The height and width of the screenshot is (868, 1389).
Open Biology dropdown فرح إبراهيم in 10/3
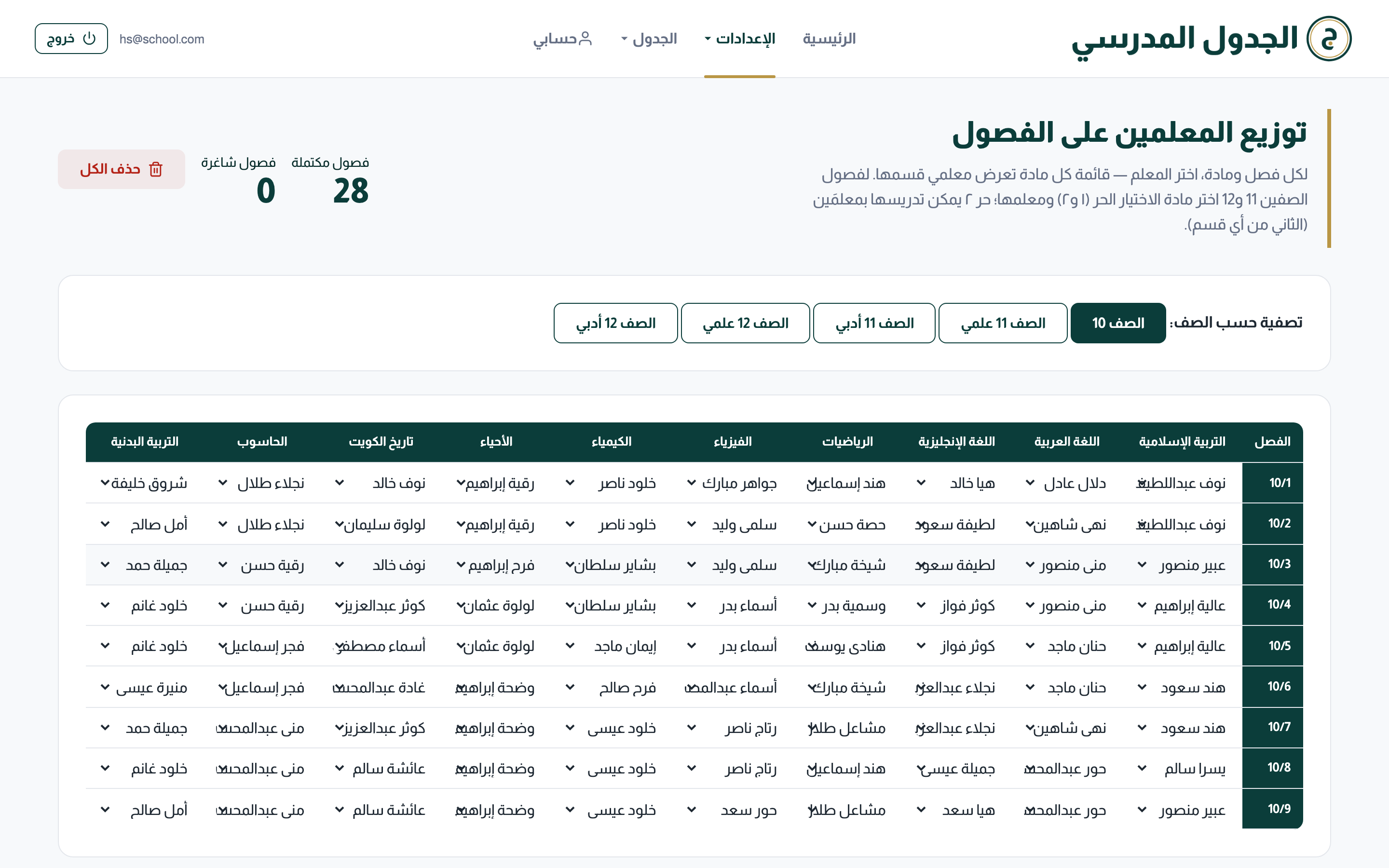click(x=496, y=566)
